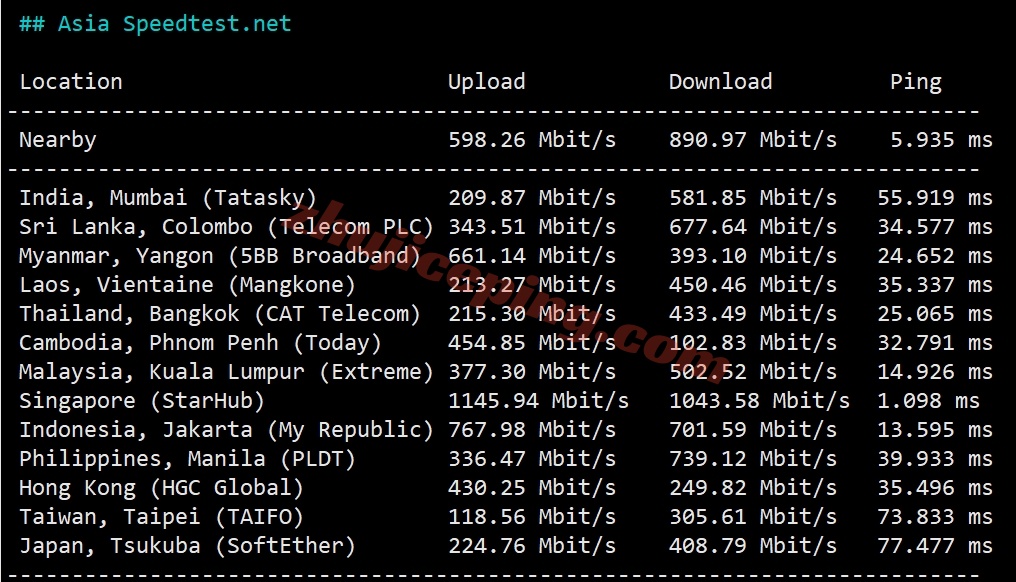Select Phnom Penh ping 32.791 ms
Image resolution: width=1016 pixels, height=582 pixels.
point(935,343)
